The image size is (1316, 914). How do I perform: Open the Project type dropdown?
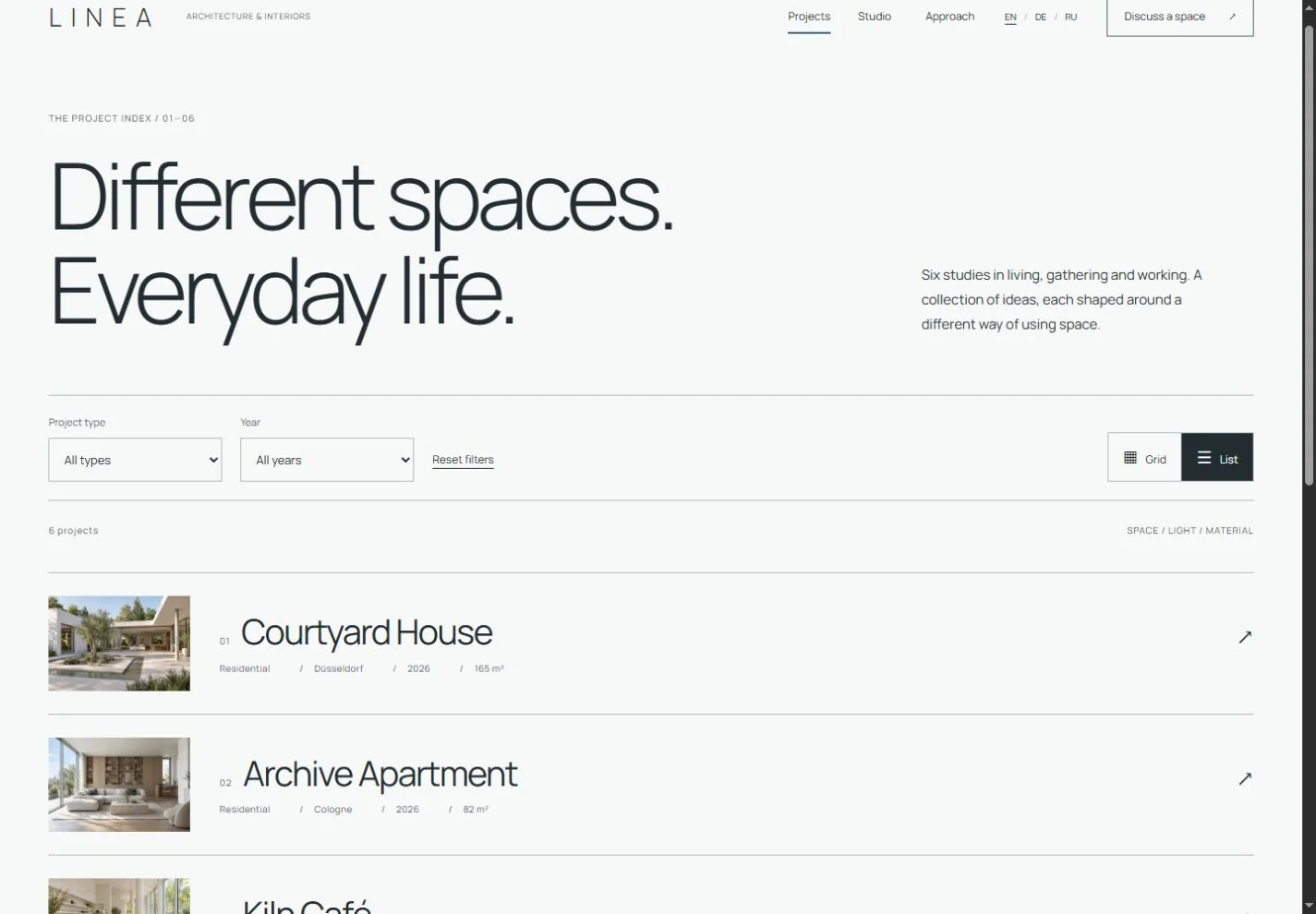[x=135, y=460]
